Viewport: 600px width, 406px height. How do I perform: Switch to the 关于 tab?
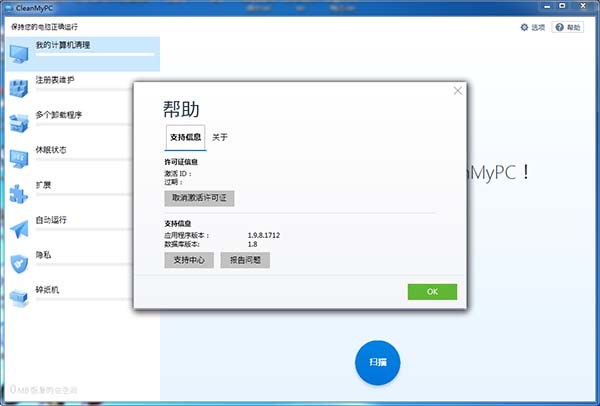(220, 137)
